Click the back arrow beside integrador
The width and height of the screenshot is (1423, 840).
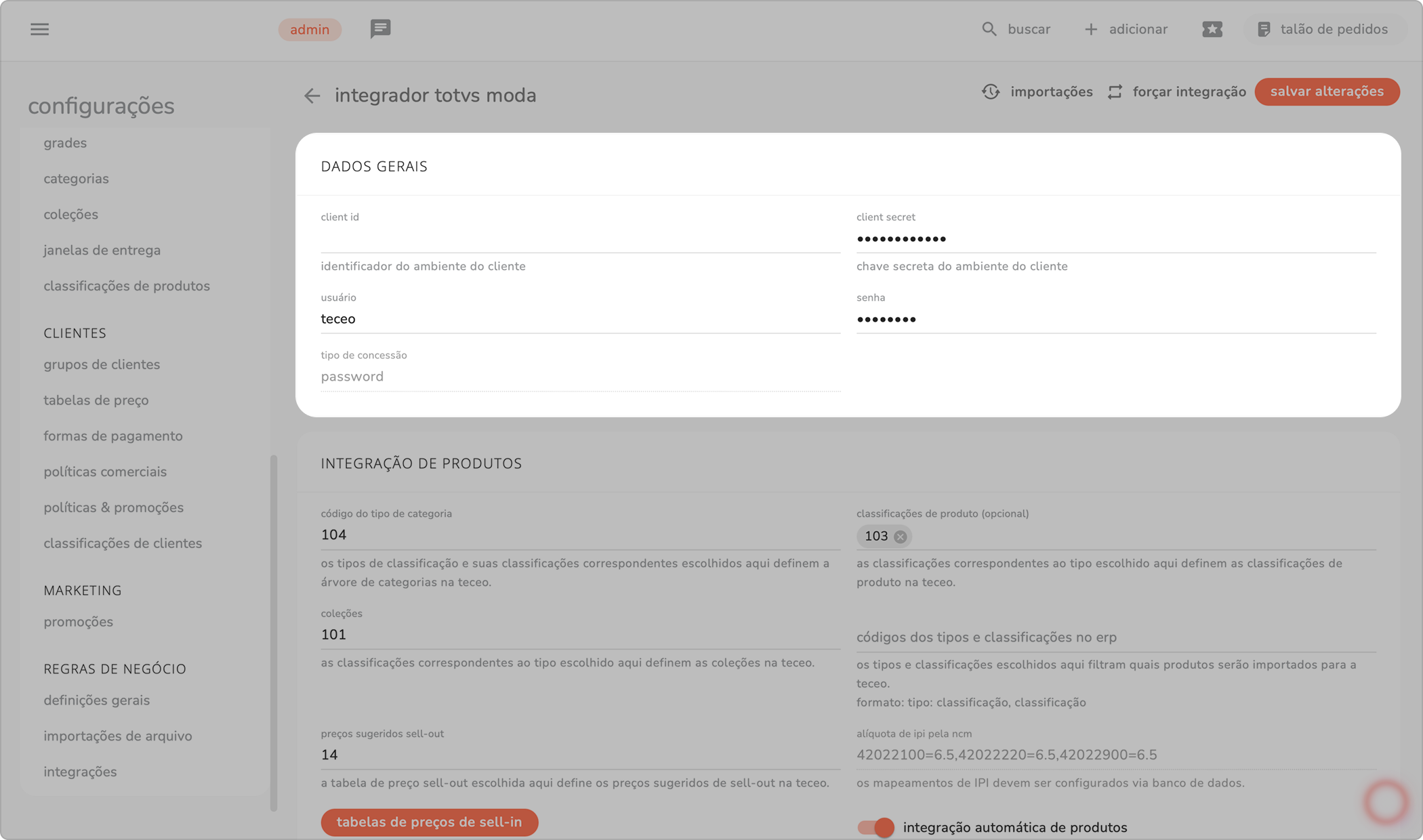[x=312, y=96]
